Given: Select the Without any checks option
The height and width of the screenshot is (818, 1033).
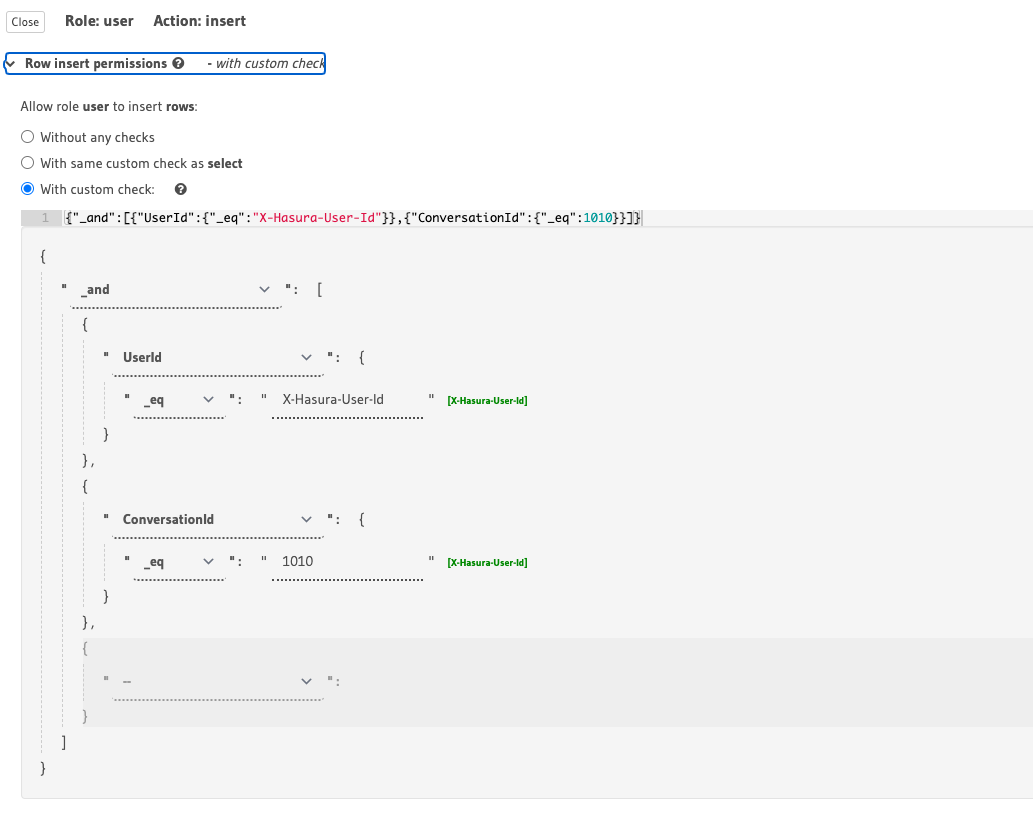Looking at the screenshot, I should pos(28,137).
